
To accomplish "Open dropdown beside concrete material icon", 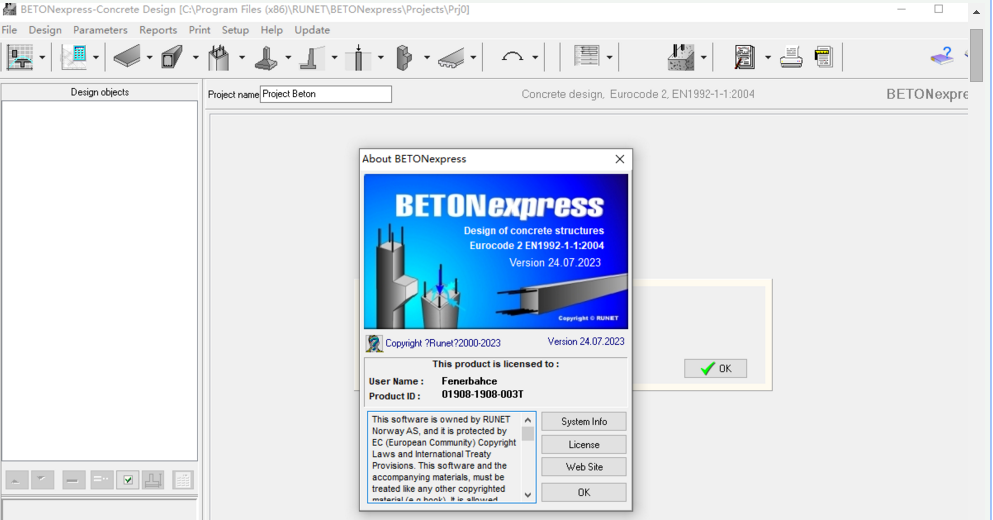I will (x=704, y=58).
